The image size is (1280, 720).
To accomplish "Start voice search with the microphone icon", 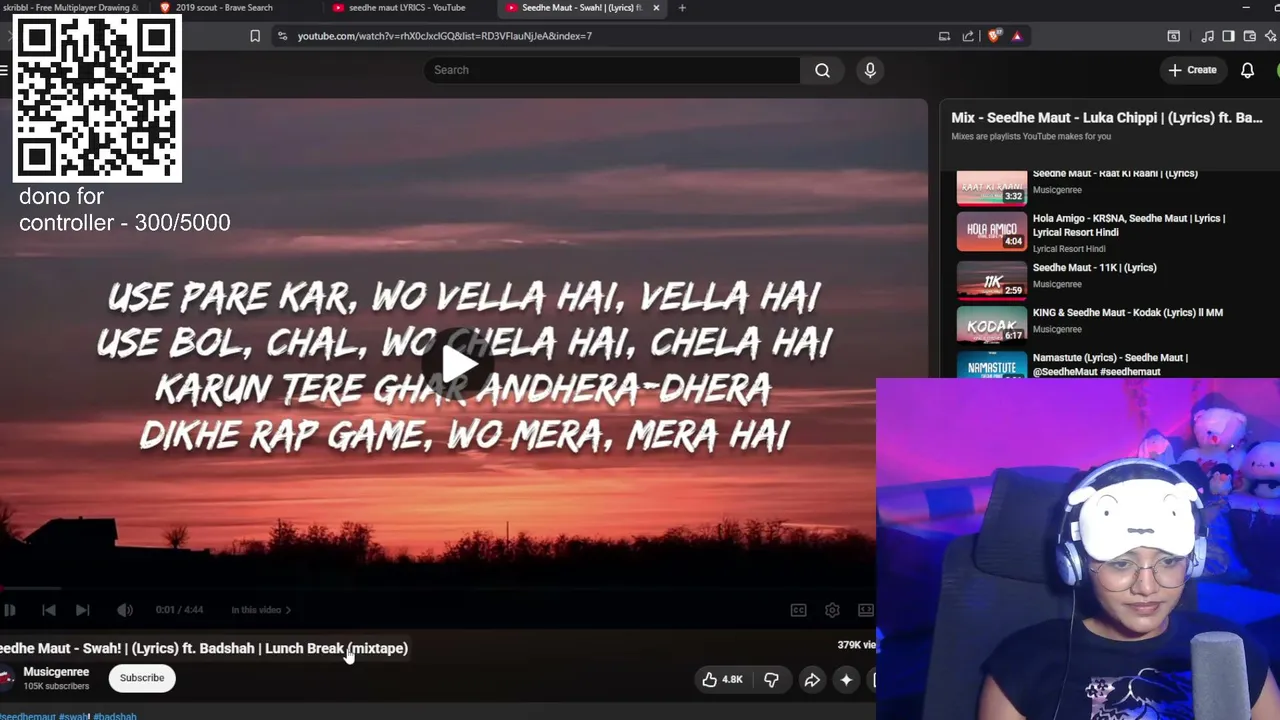I will click(x=870, y=70).
